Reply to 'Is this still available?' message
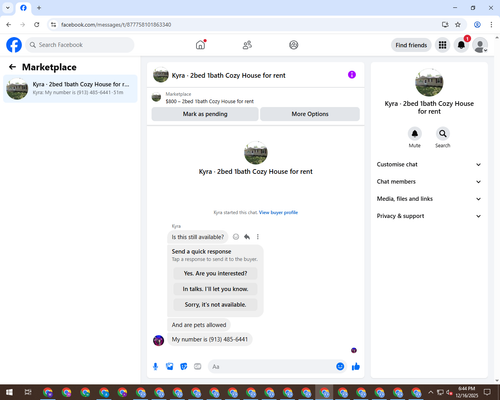The image size is (500, 400). pyautogui.click(x=247, y=237)
